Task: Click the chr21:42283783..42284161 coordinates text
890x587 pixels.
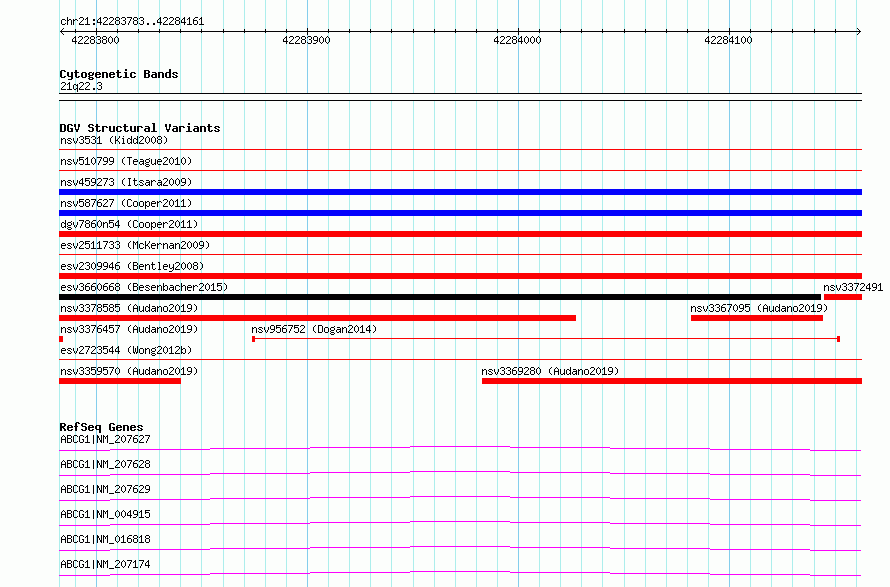Action: [132, 22]
